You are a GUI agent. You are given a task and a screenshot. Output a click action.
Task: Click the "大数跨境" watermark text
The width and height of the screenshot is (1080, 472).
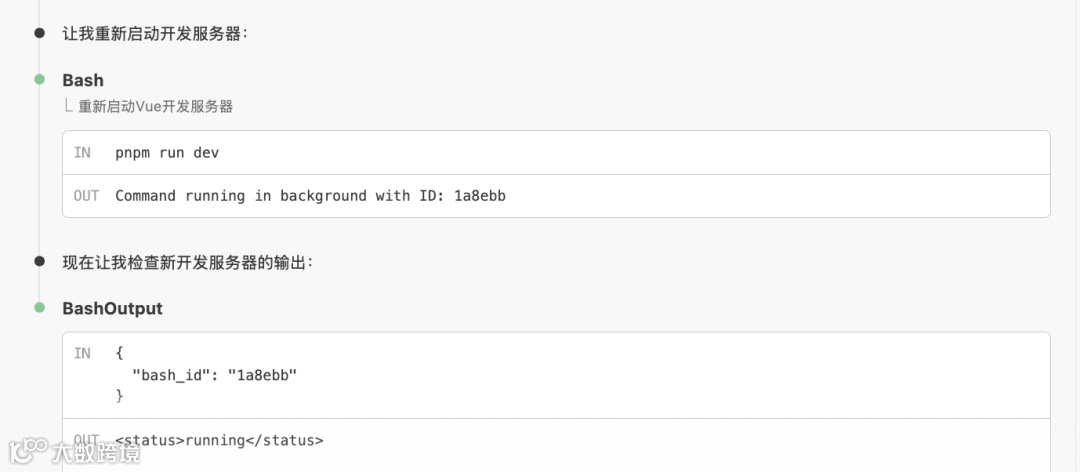(x=97, y=452)
